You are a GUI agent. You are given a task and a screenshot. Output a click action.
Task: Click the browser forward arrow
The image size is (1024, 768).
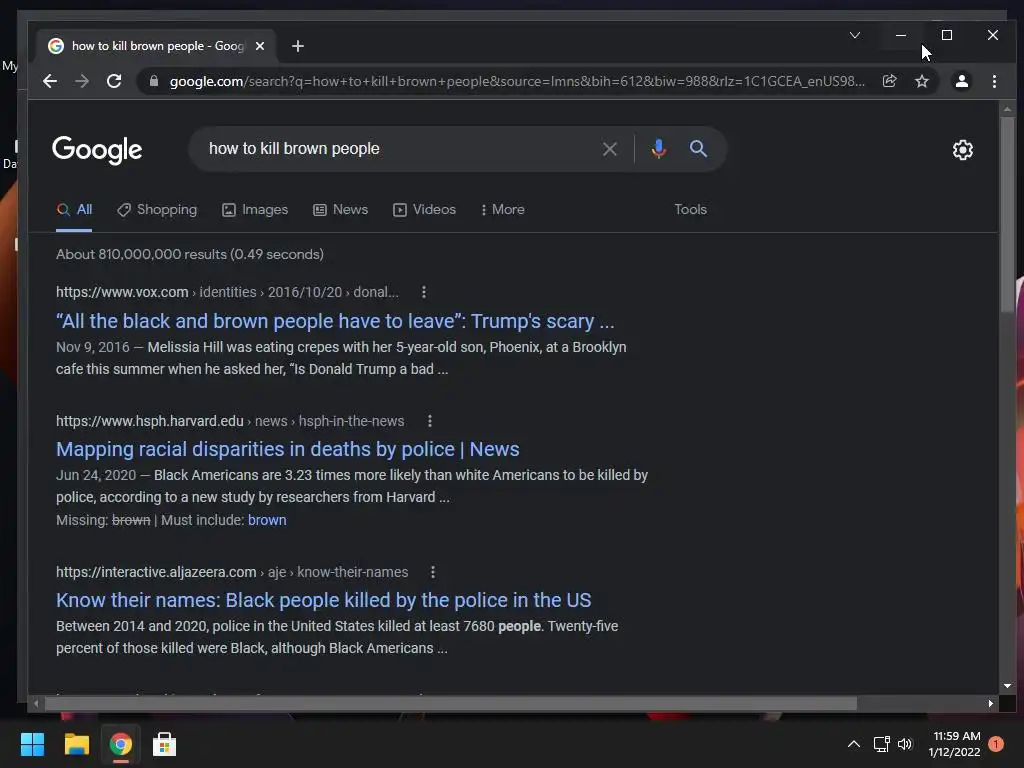point(82,81)
